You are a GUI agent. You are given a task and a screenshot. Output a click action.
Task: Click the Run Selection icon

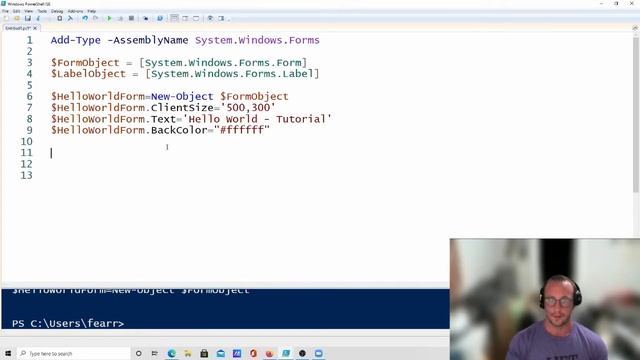click(x=120, y=18)
